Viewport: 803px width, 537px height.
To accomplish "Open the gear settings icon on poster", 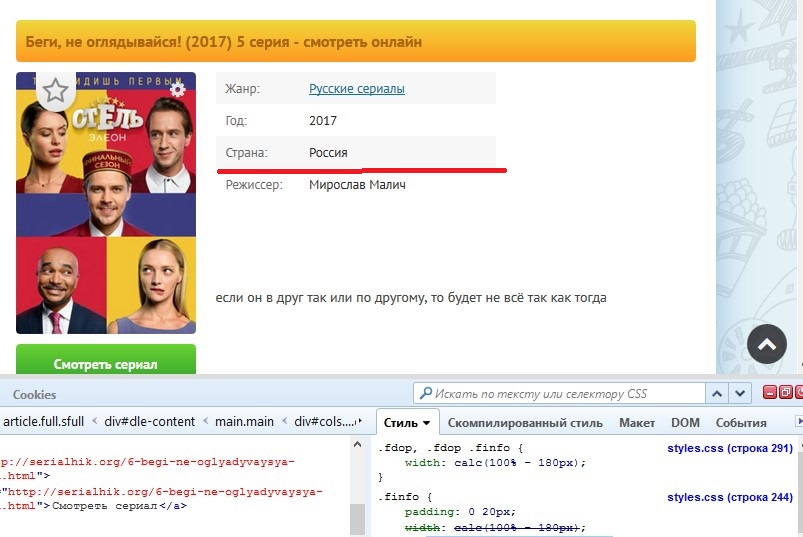I will 178,90.
